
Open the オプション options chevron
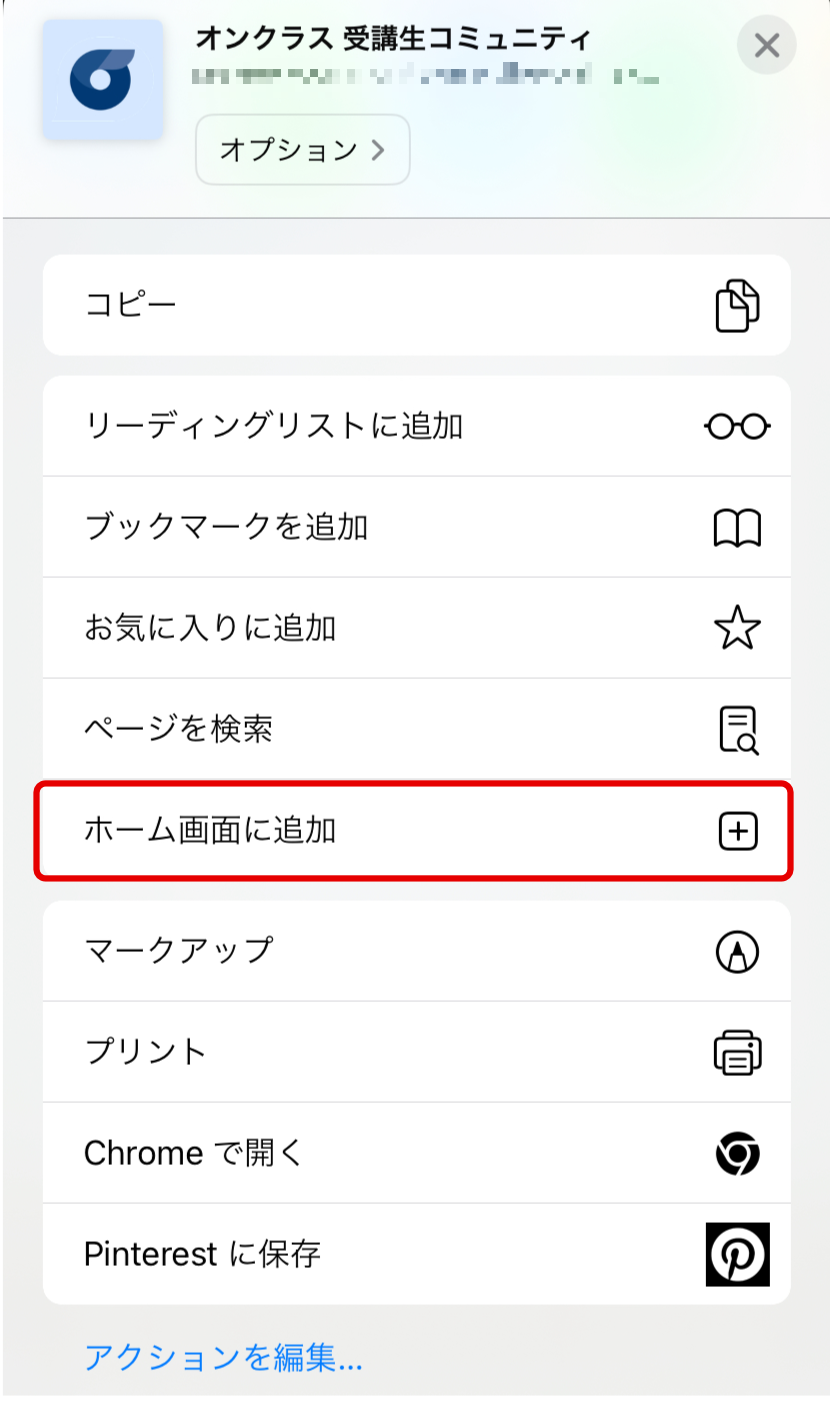[x=303, y=150]
